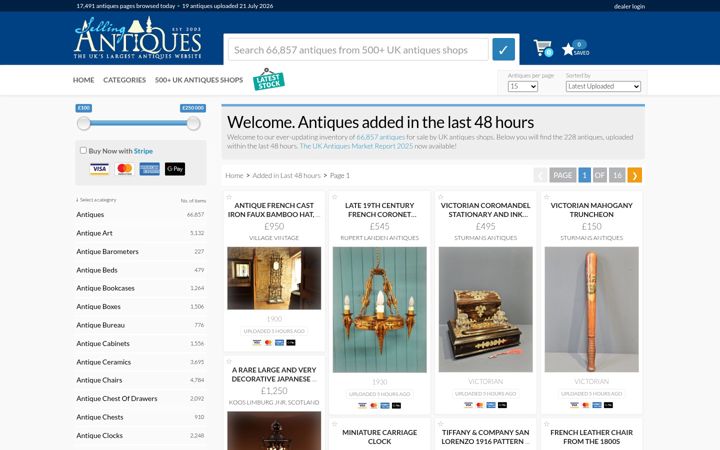Open 500+ UK ANTIQUES SHOPS menu

point(199,80)
